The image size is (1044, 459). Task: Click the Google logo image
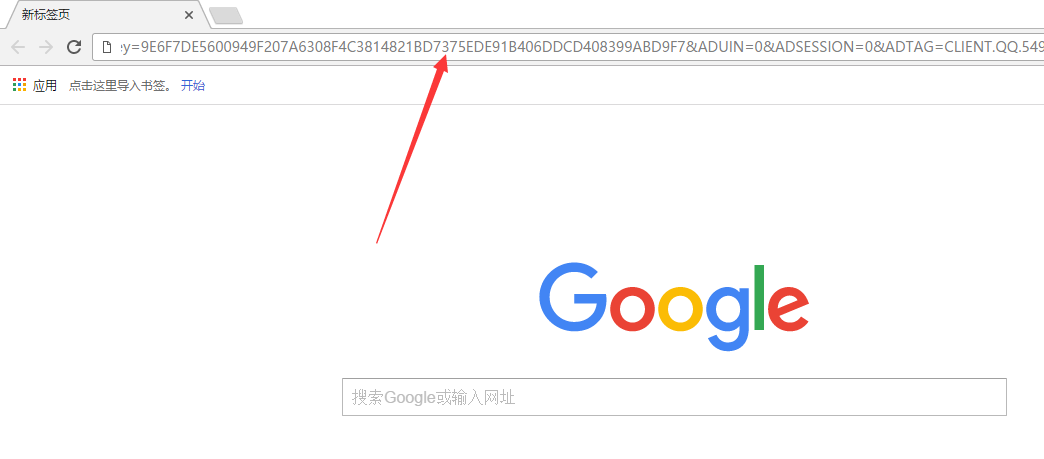pyautogui.click(x=674, y=306)
